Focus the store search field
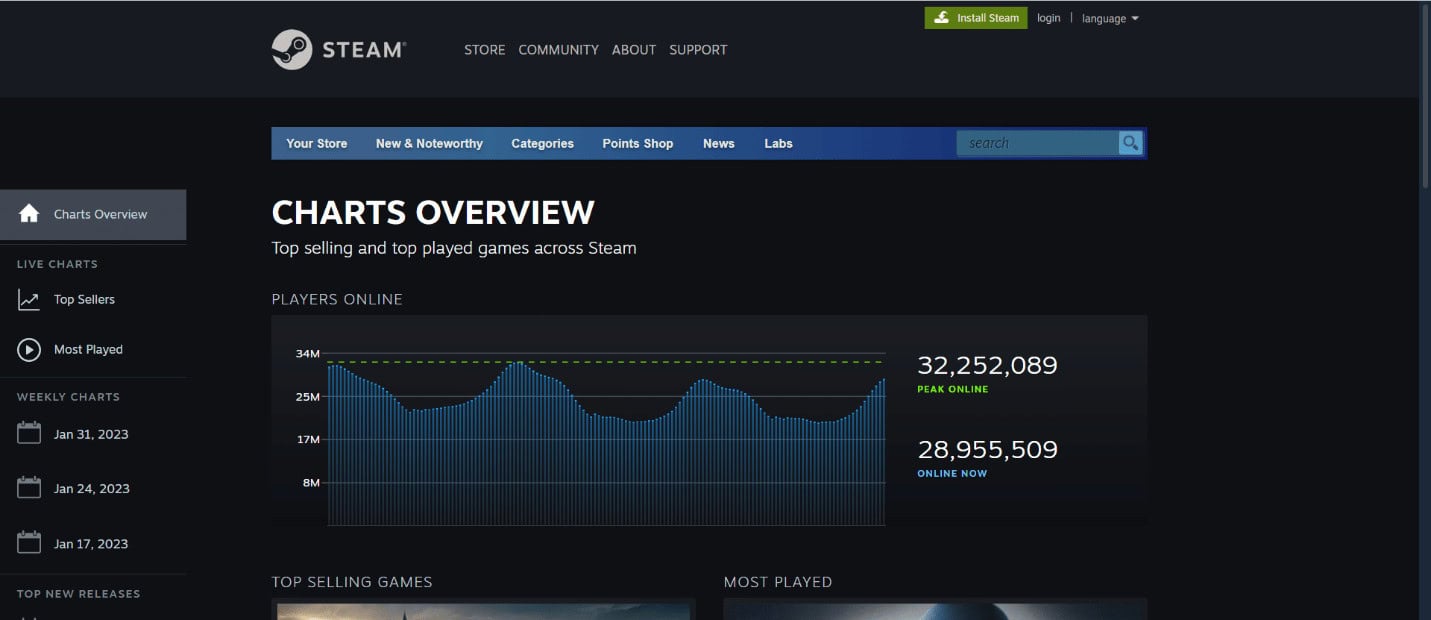Image resolution: width=1431 pixels, height=620 pixels. 1037,143
